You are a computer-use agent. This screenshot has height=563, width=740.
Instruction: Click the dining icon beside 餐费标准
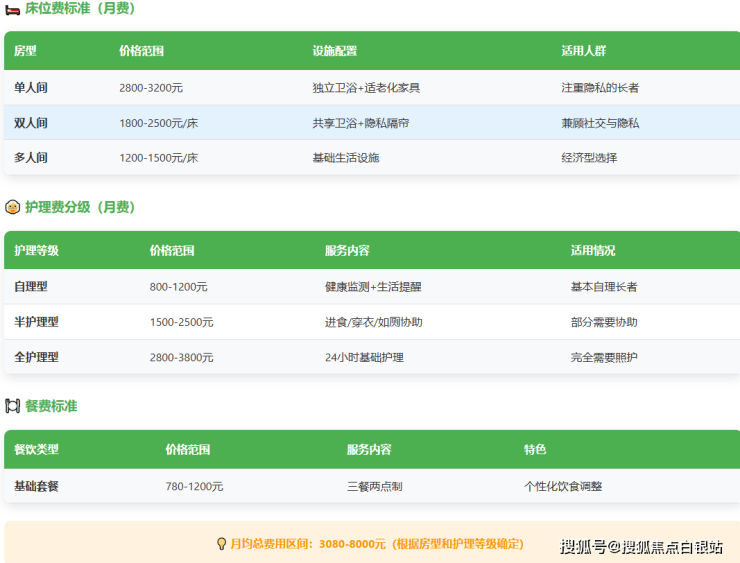[12, 406]
